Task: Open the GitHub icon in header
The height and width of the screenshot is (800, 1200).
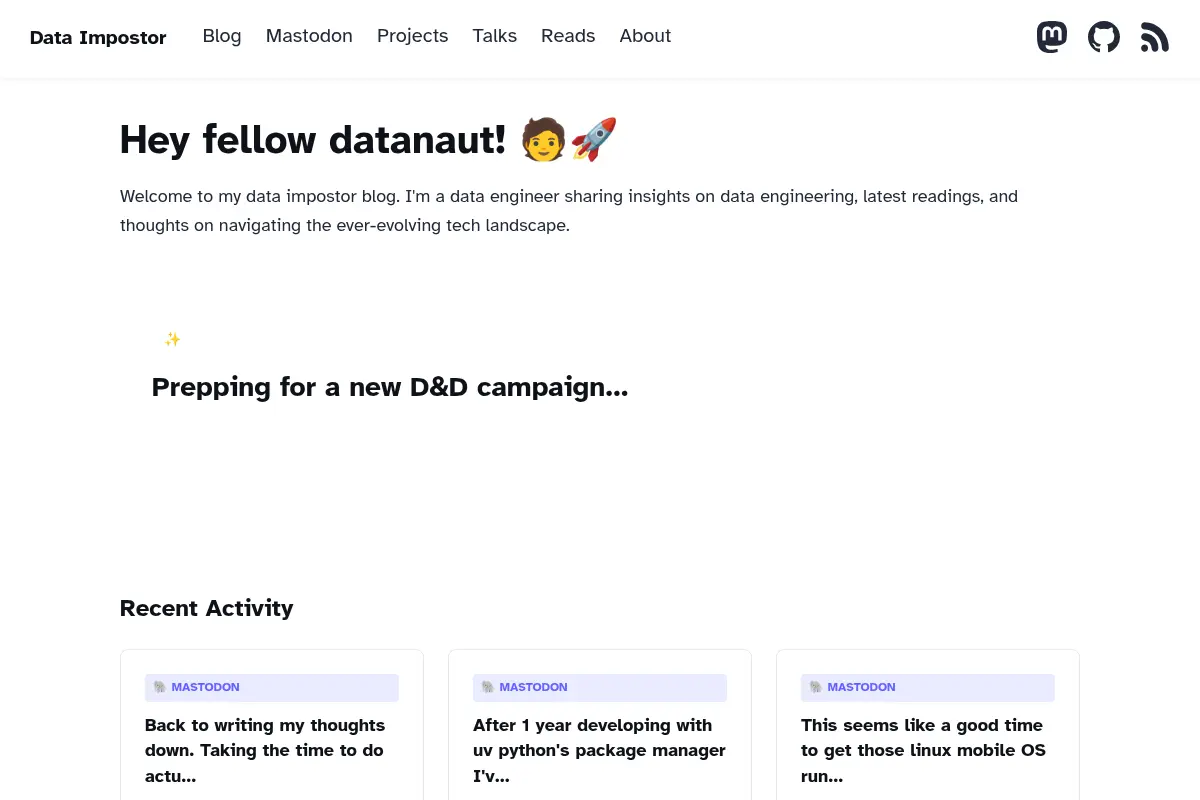Action: pyautogui.click(x=1104, y=38)
